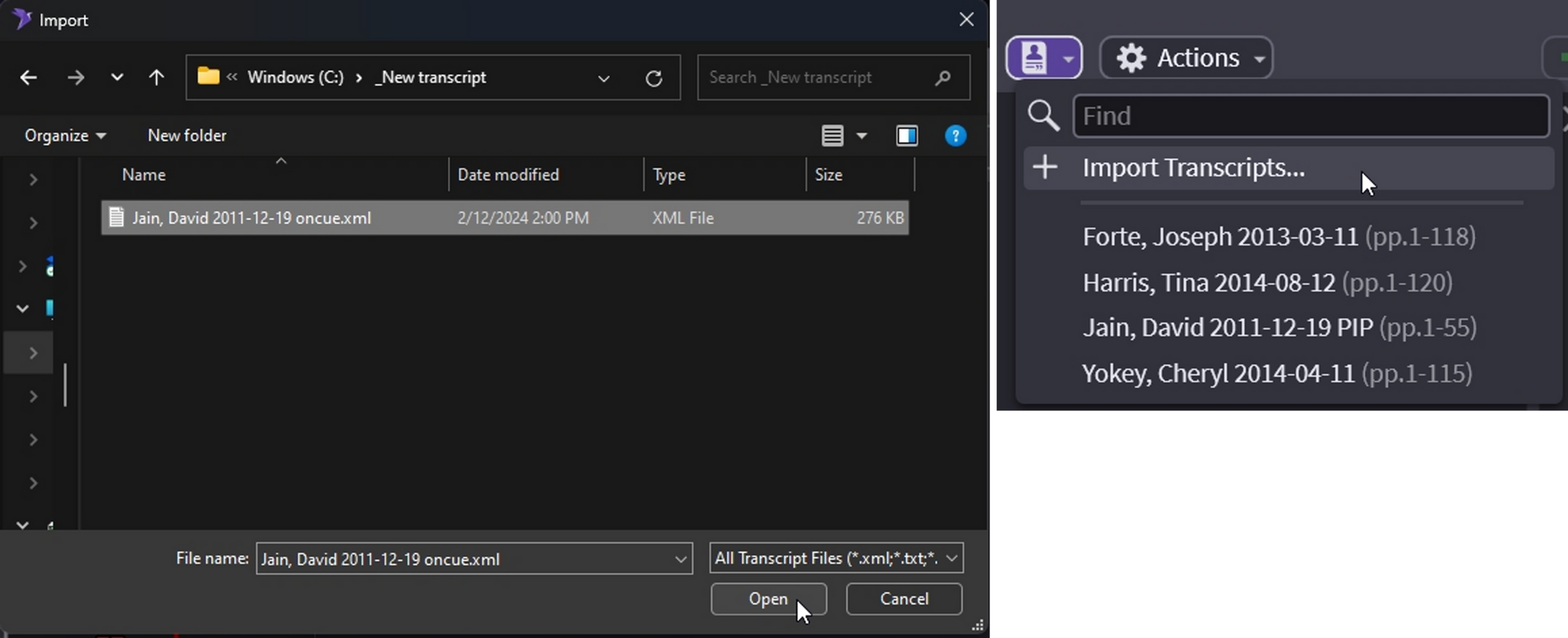Click the blue help question icon
This screenshot has height=638, width=1568.
click(955, 135)
